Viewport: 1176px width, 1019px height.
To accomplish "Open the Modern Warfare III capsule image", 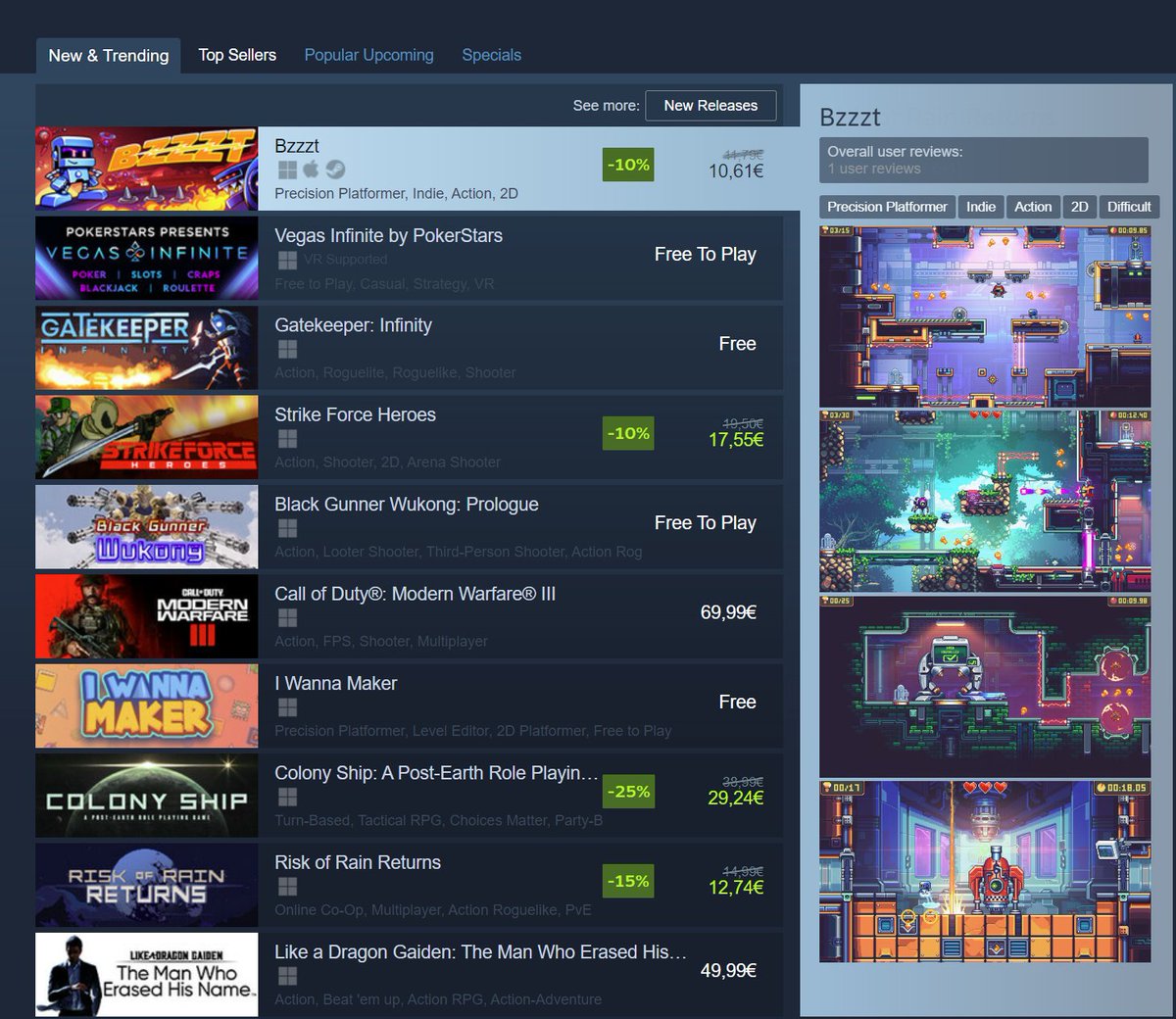I will point(147,616).
